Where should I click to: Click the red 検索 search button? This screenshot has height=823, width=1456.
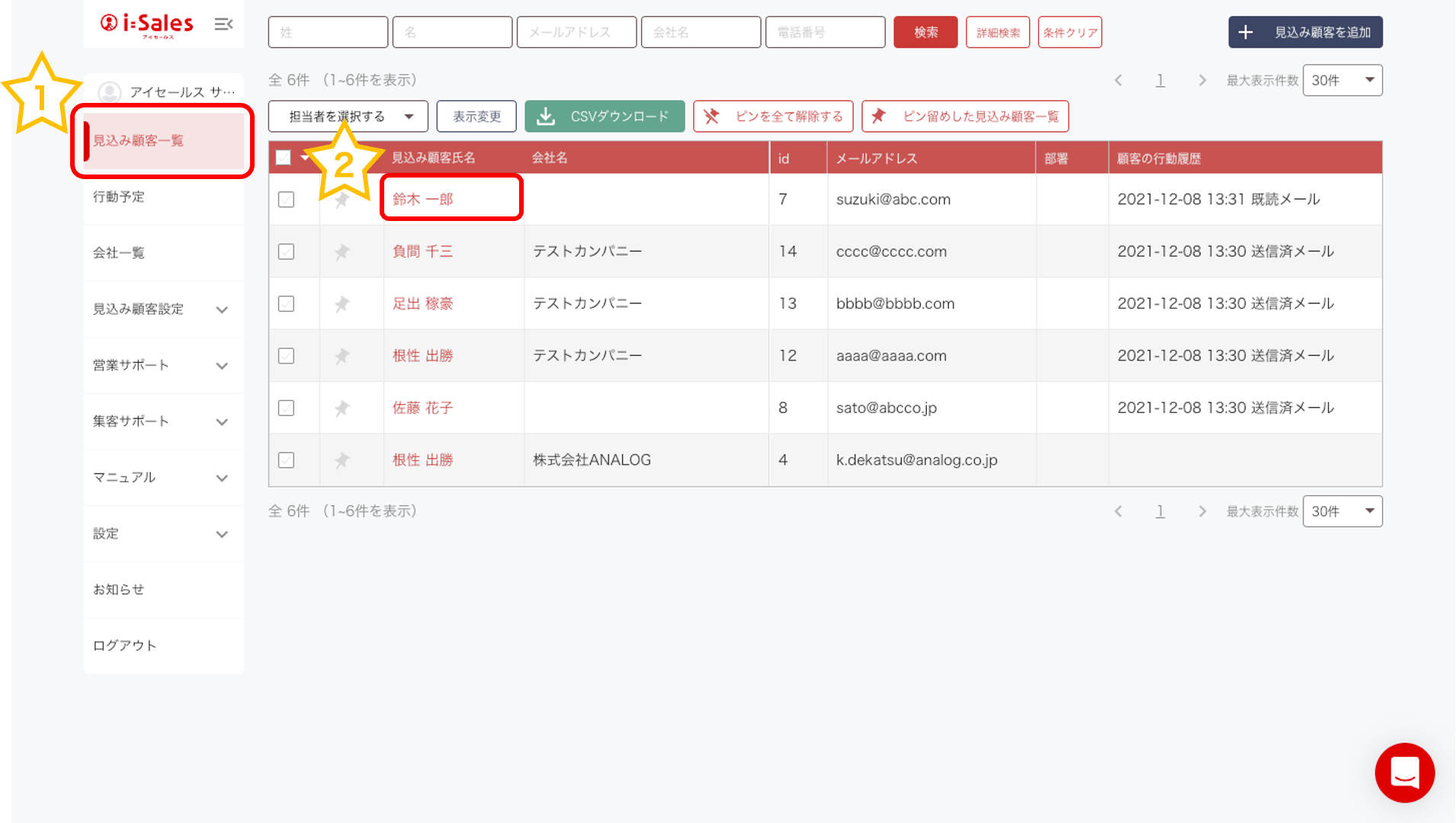925,33
